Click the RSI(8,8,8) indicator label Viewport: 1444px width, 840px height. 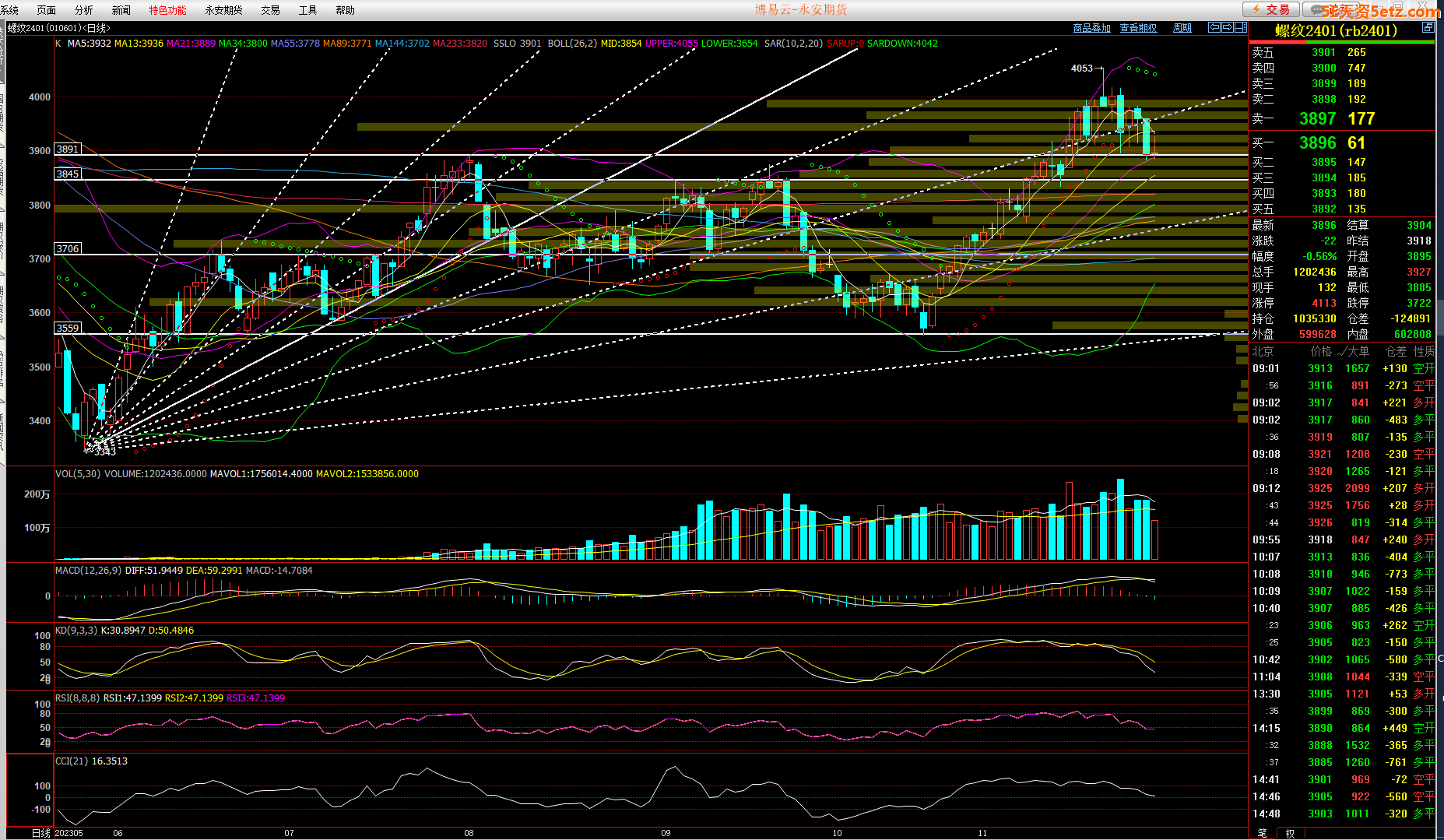click(77, 698)
